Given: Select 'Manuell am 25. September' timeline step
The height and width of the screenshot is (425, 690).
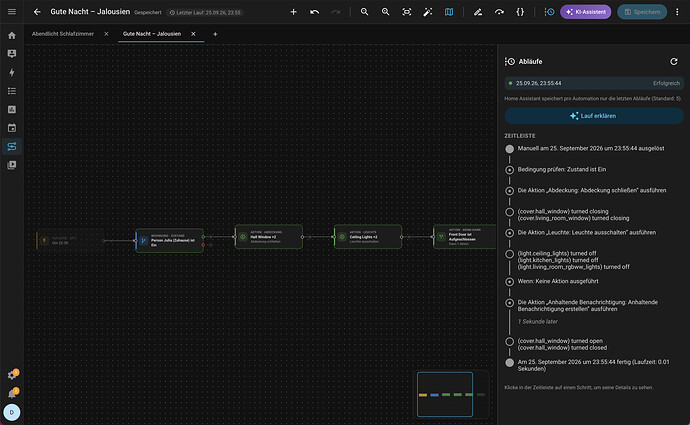Looking at the screenshot, I should point(591,149).
